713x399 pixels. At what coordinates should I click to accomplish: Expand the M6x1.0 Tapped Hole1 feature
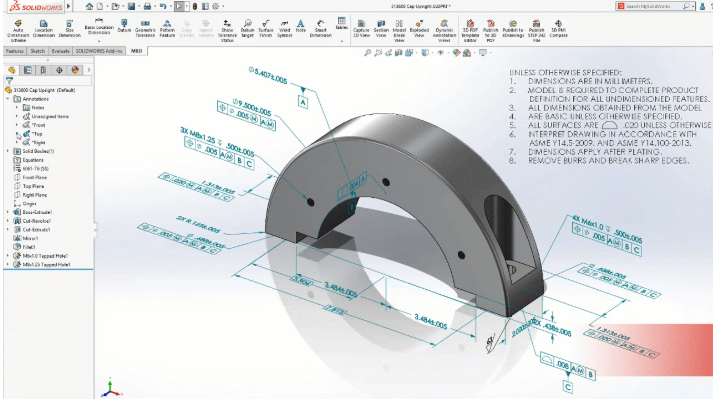(x=8, y=256)
